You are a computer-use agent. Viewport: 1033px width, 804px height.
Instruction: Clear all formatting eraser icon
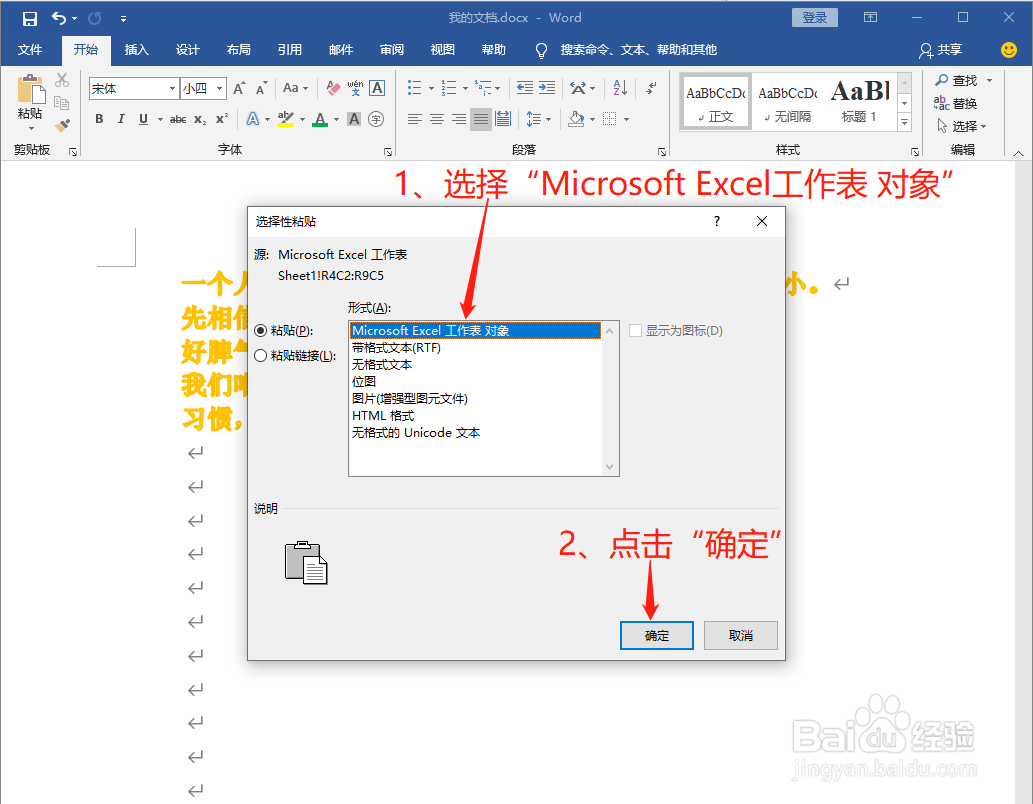(334, 88)
